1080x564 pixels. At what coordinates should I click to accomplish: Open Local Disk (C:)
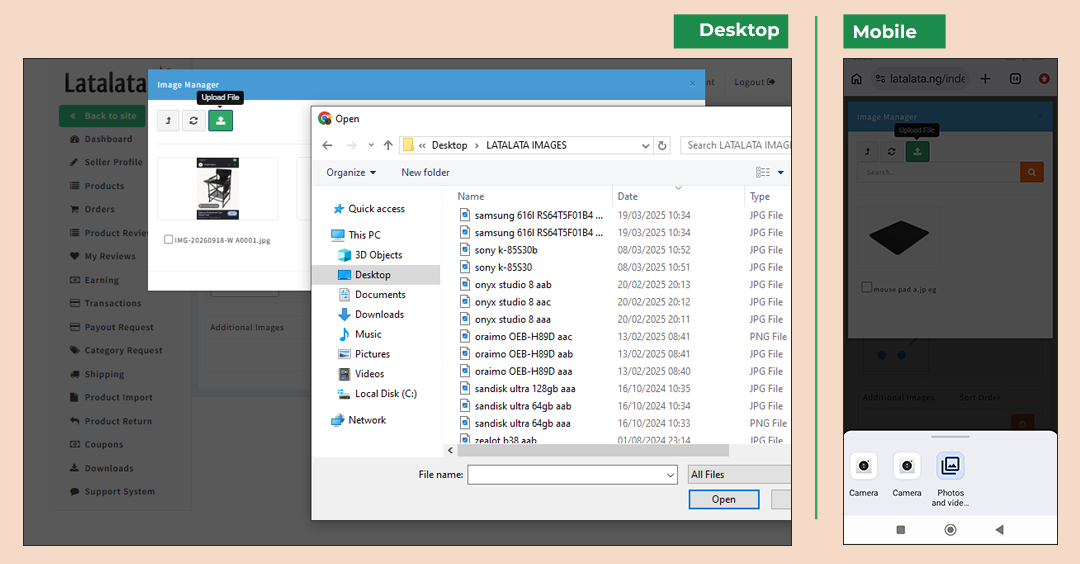[377, 394]
